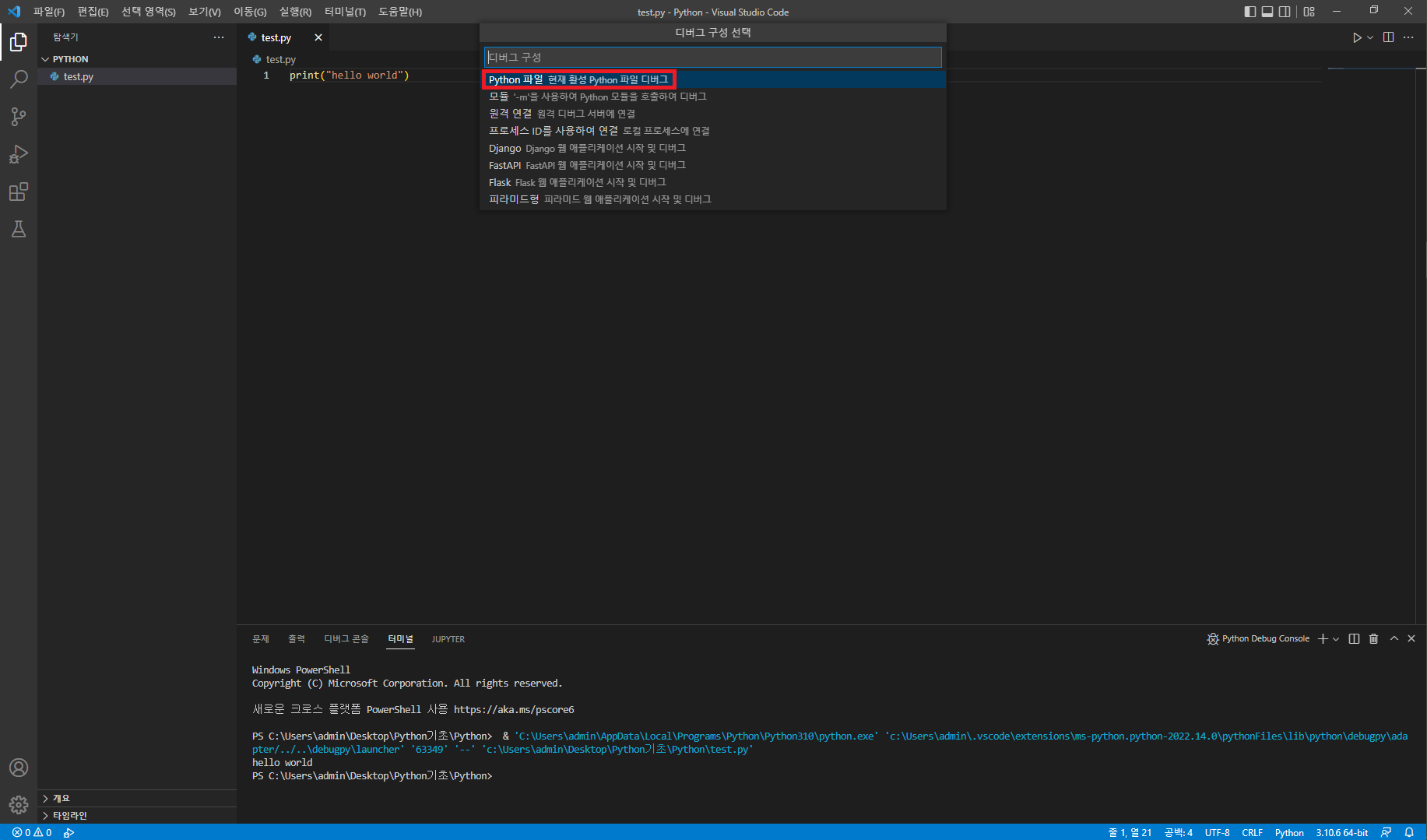Select test.py in the explorer tree
Image resolution: width=1427 pixels, height=840 pixels.
(x=137, y=76)
